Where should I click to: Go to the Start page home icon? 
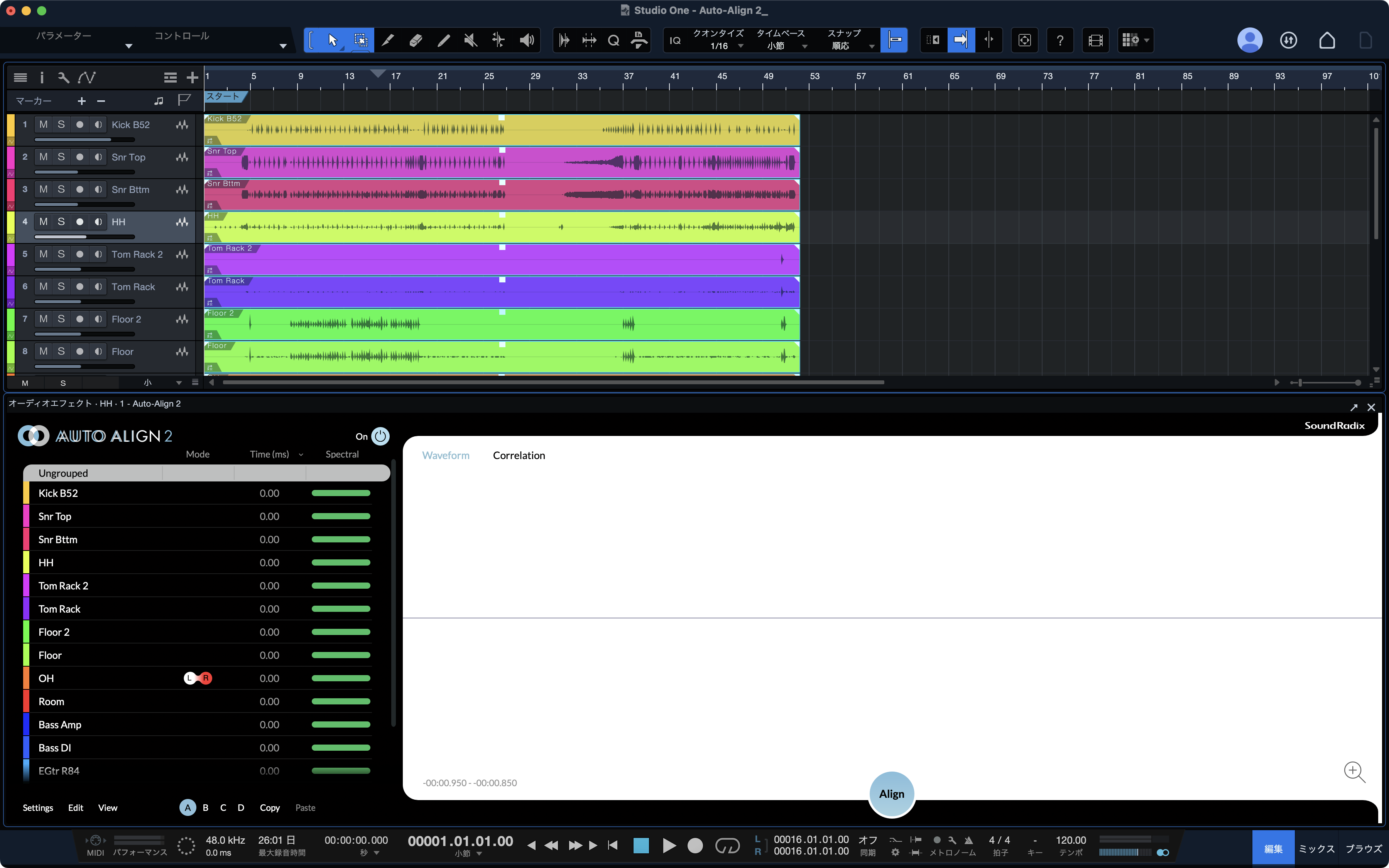[1327, 40]
